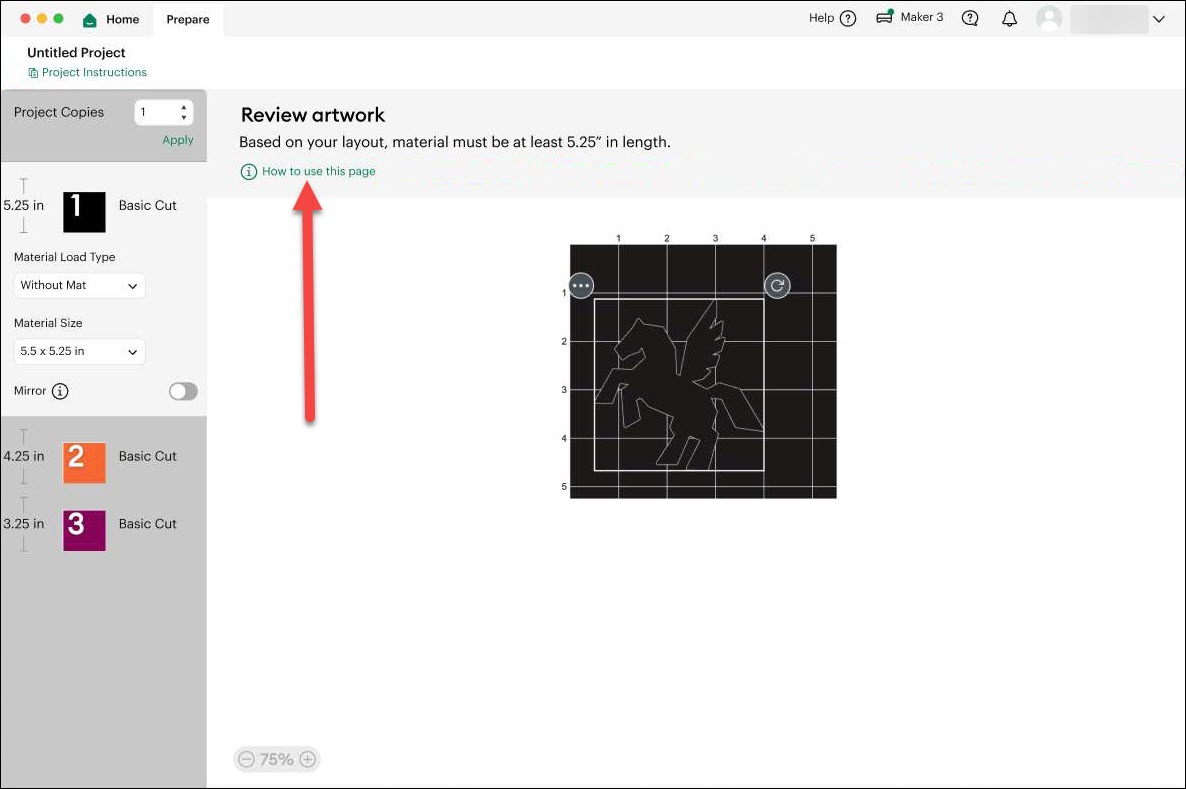Click the Project Instructions document icon
The height and width of the screenshot is (789, 1186).
point(33,73)
